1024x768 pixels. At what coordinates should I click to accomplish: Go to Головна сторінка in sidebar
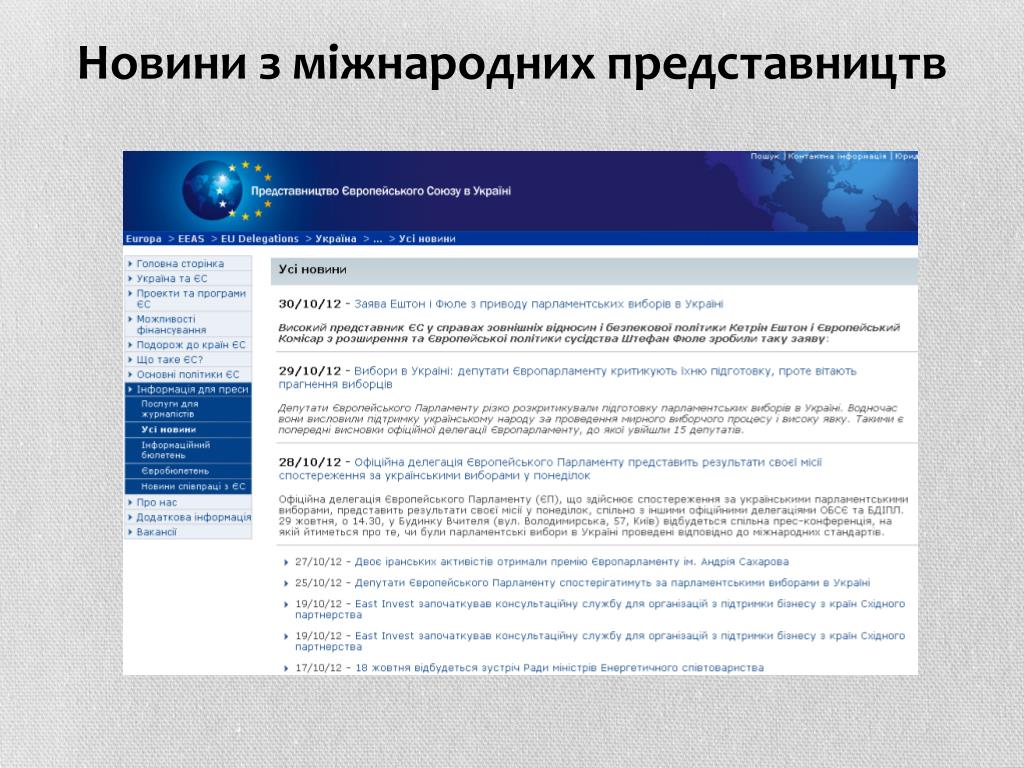click(180, 264)
